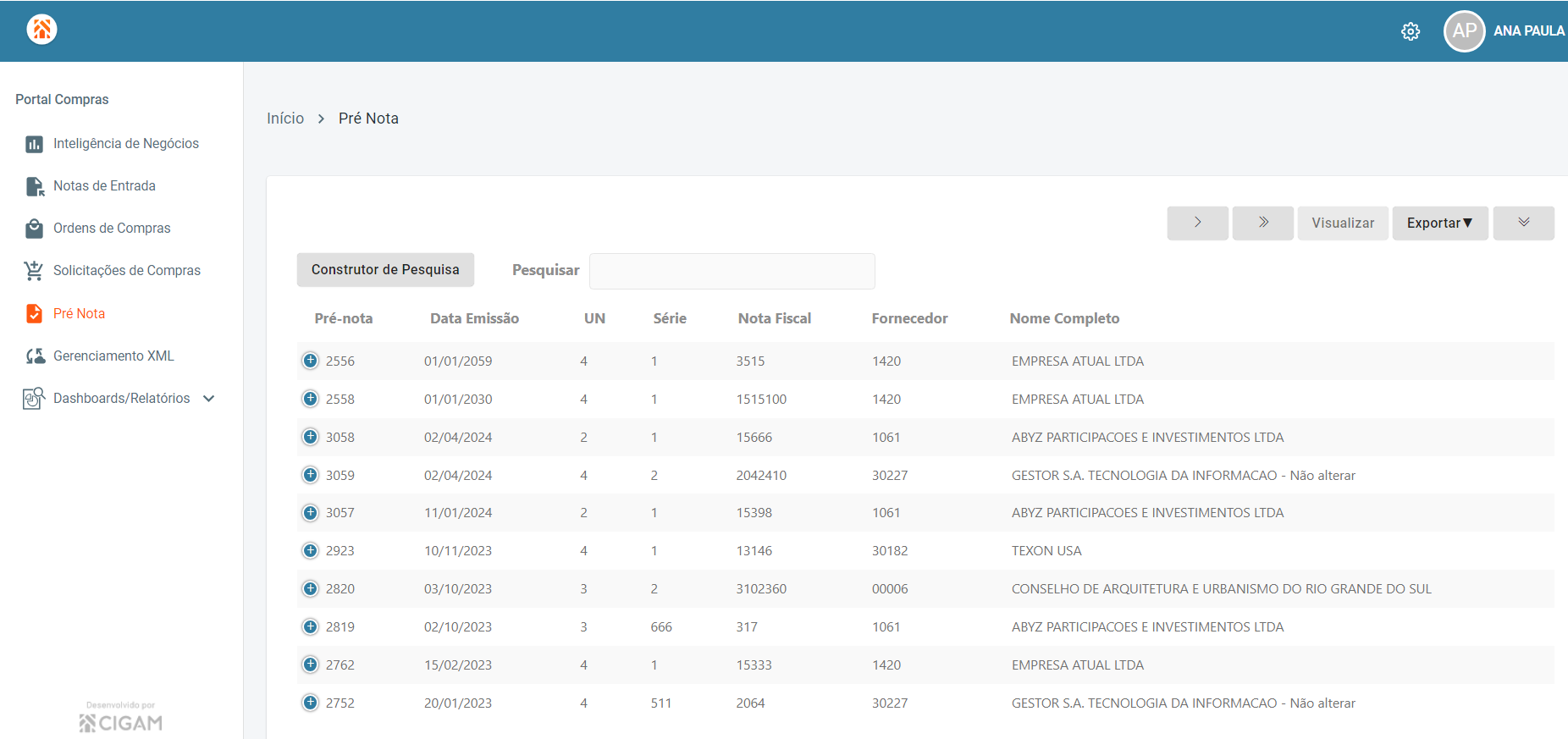
Task: Click nota fiscal number 1515100
Action: (x=761, y=400)
